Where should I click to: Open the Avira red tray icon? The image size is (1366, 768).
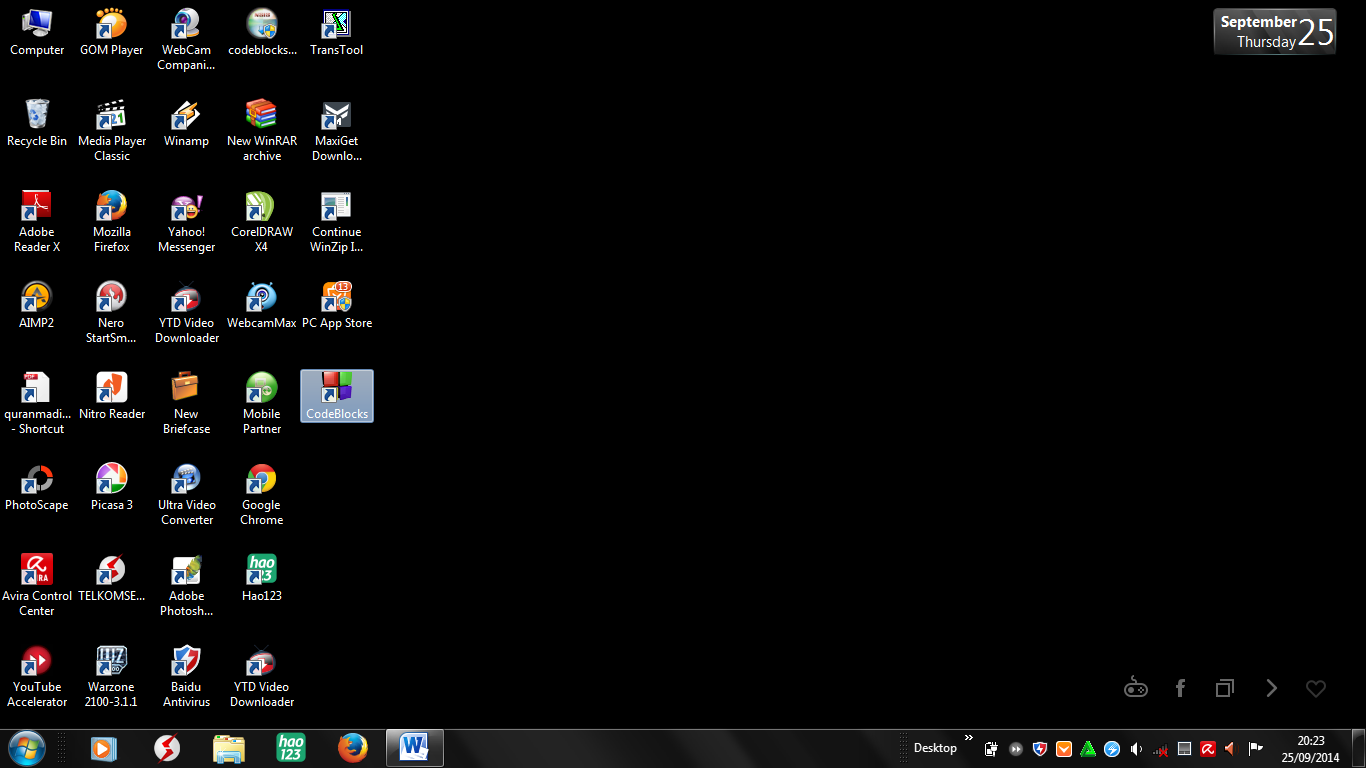[1208, 748]
